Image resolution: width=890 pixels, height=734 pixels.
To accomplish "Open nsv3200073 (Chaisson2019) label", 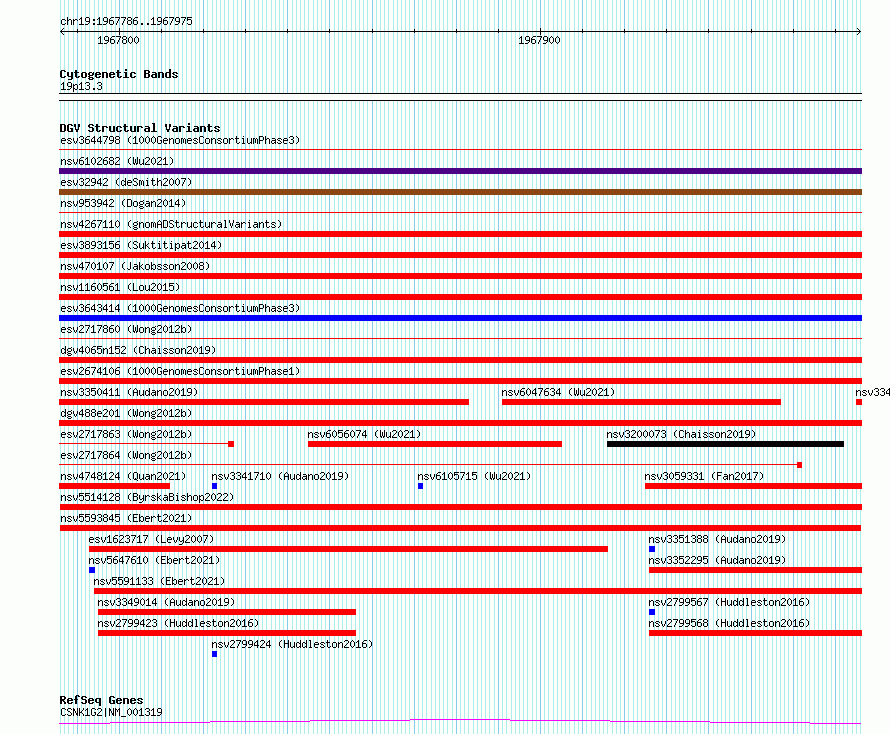I will [x=681, y=434].
